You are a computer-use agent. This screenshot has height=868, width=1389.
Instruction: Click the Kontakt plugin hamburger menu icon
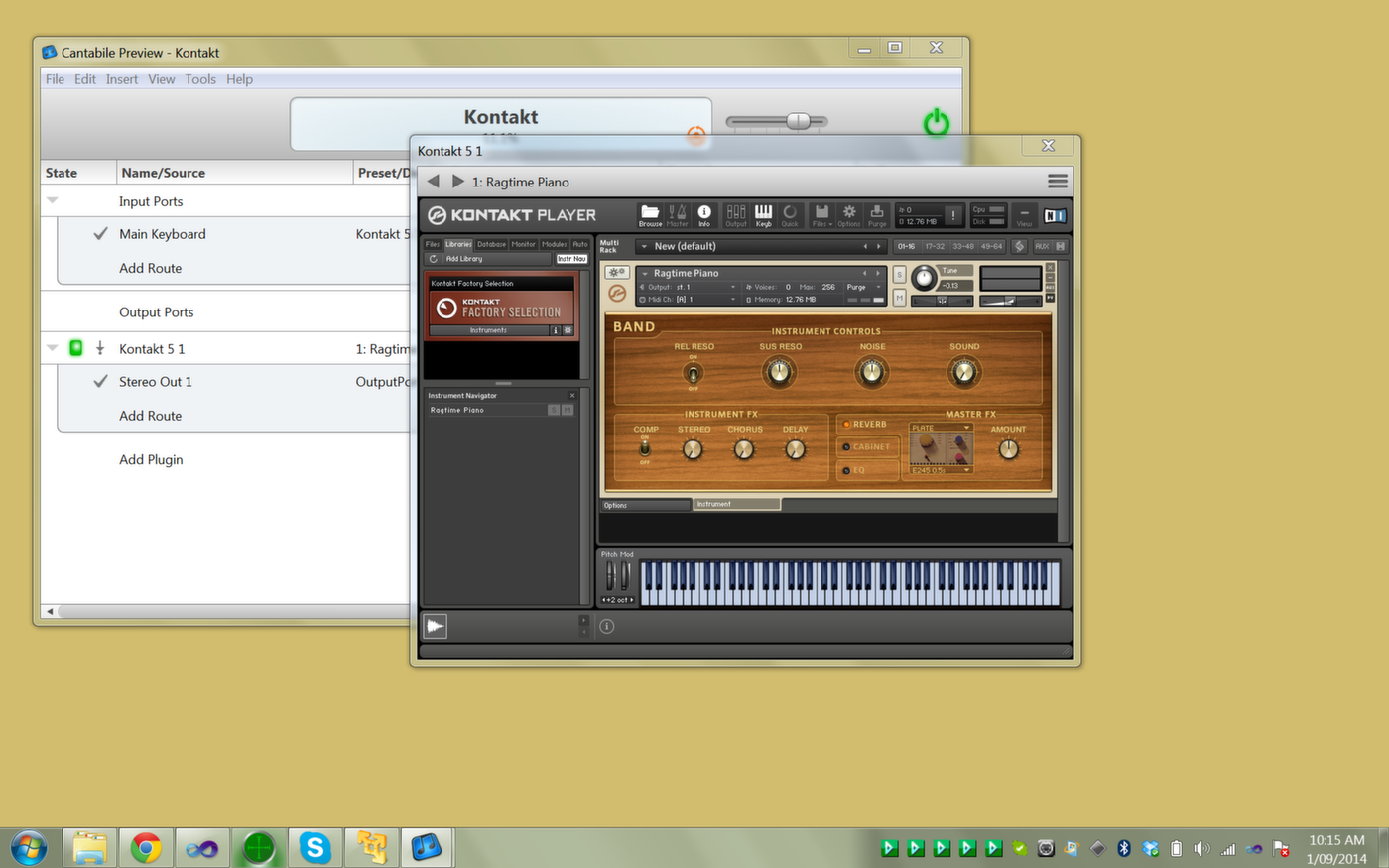pyautogui.click(x=1058, y=182)
